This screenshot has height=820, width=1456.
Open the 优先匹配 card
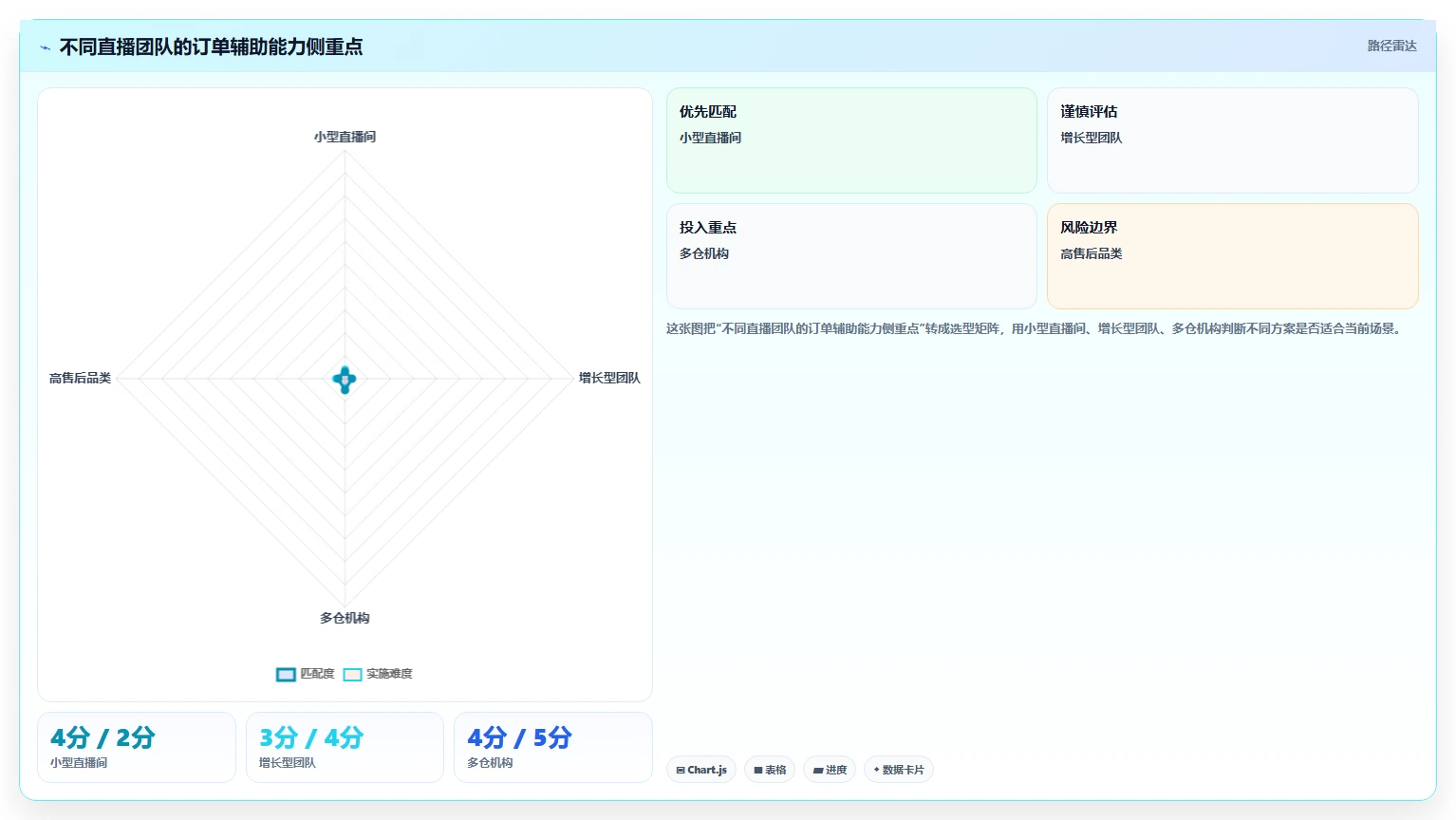851,140
